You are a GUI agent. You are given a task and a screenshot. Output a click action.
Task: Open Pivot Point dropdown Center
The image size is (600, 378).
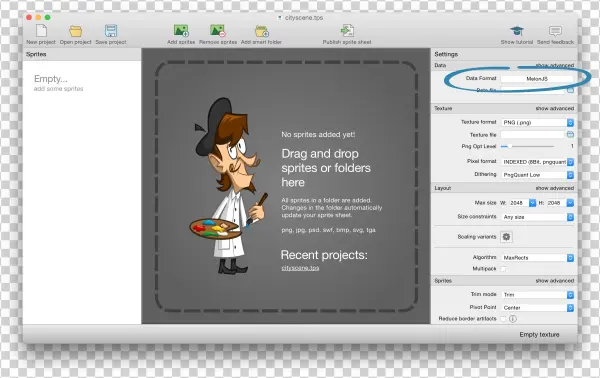coord(538,308)
